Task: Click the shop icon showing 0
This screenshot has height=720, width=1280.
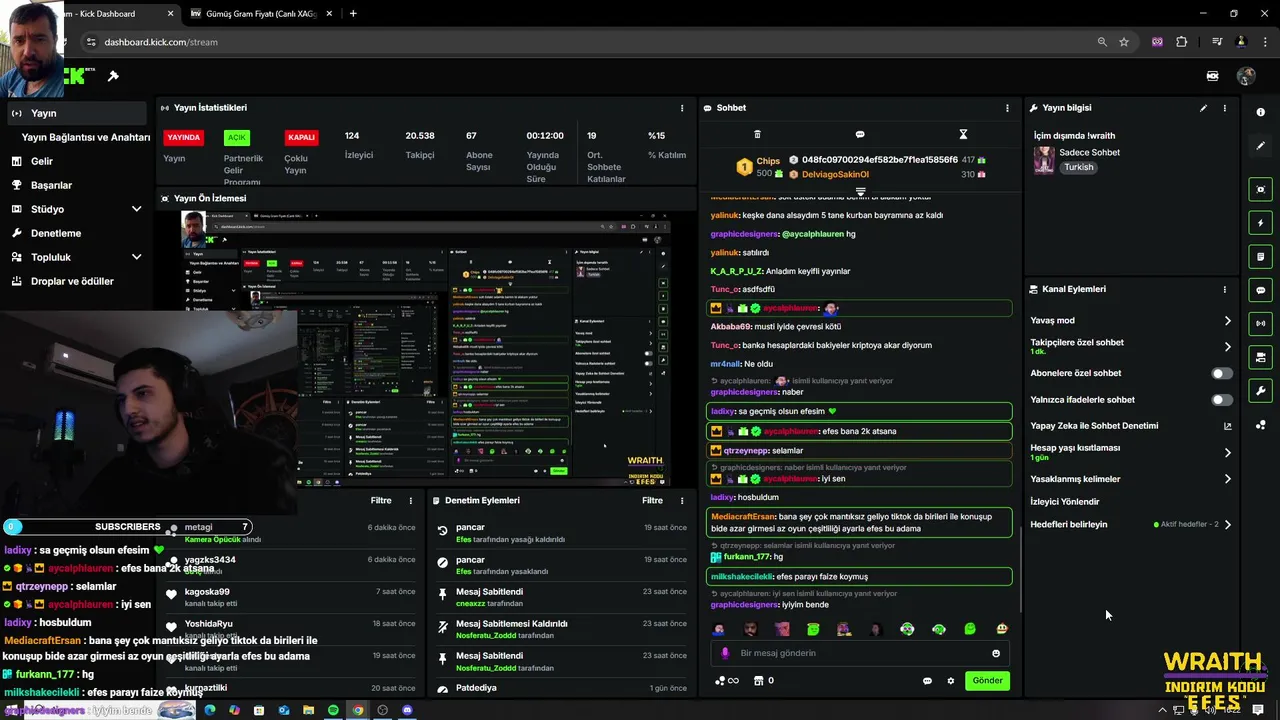Action: (763, 681)
